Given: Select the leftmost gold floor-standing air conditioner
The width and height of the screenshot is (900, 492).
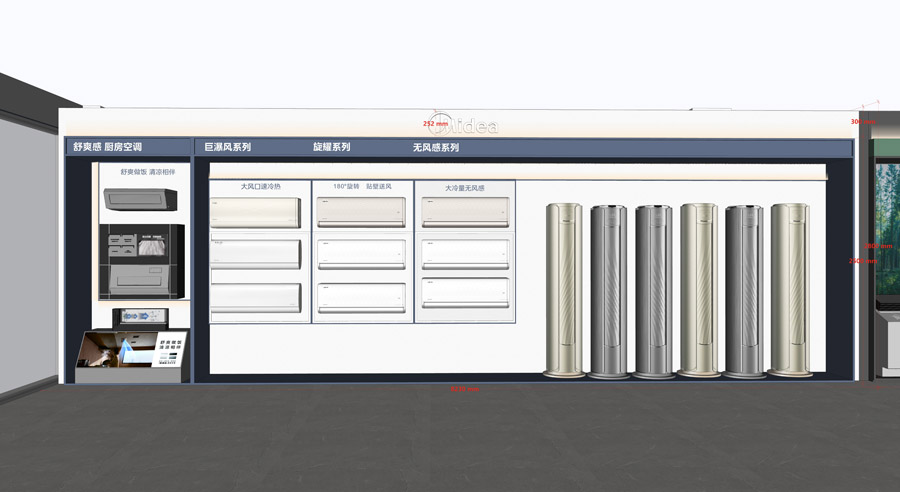Looking at the screenshot, I should pos(564,290).
